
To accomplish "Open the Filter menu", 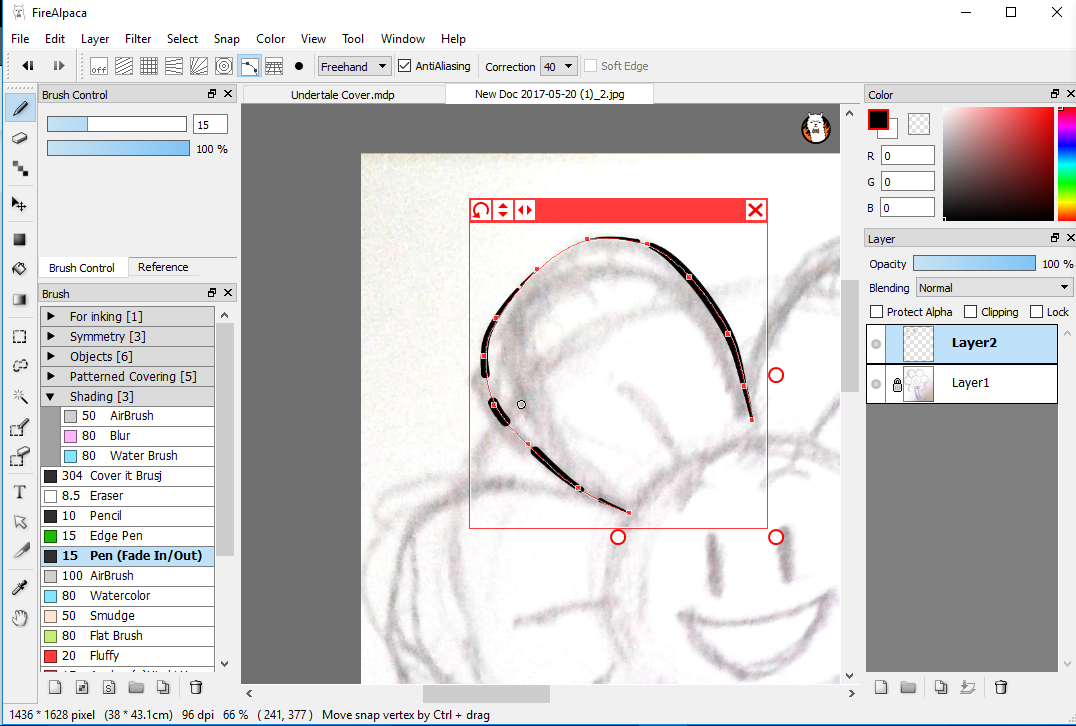I will [x=138, y=38].
